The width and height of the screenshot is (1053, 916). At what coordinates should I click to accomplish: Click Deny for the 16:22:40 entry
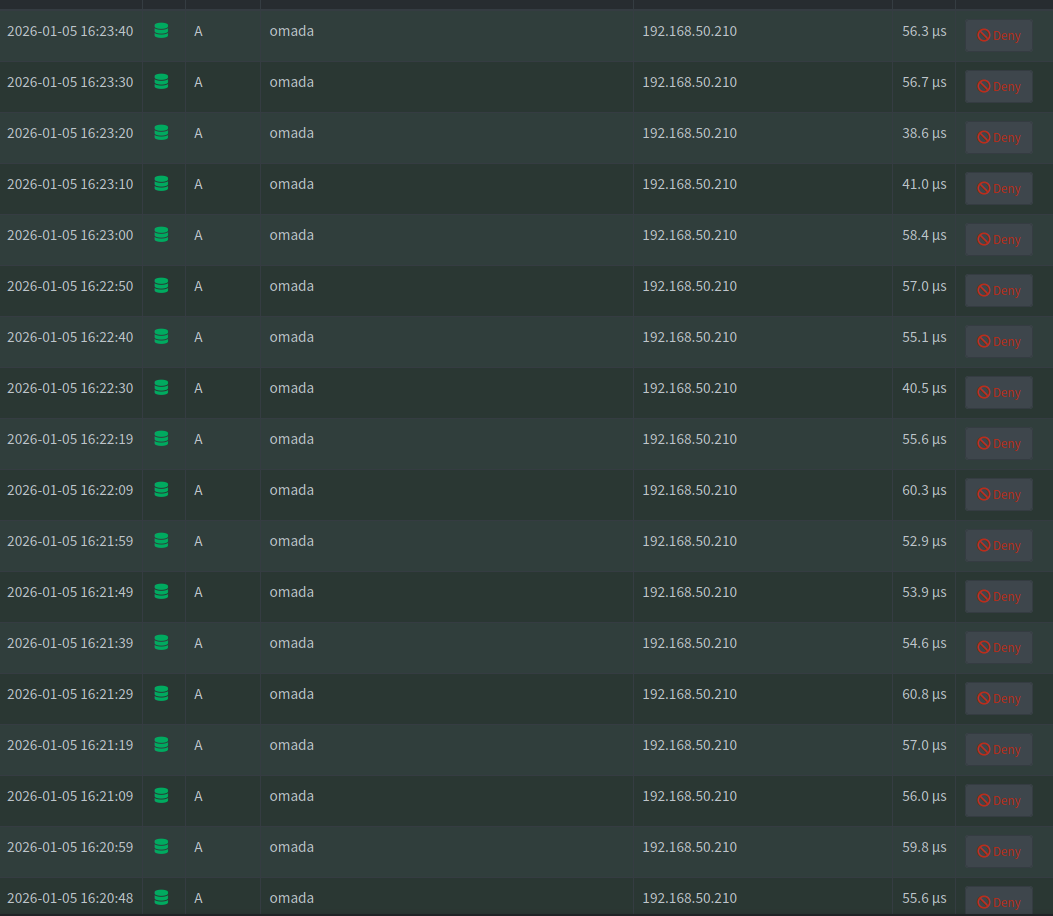(998, 342)
